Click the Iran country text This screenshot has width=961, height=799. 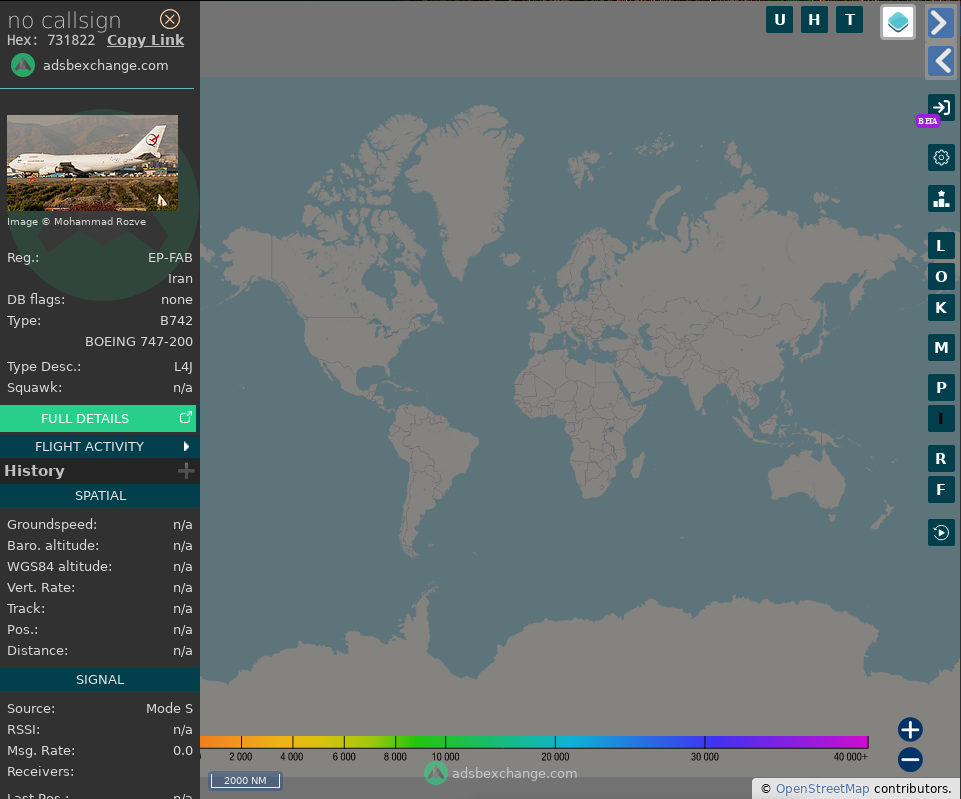click(180, 279)
